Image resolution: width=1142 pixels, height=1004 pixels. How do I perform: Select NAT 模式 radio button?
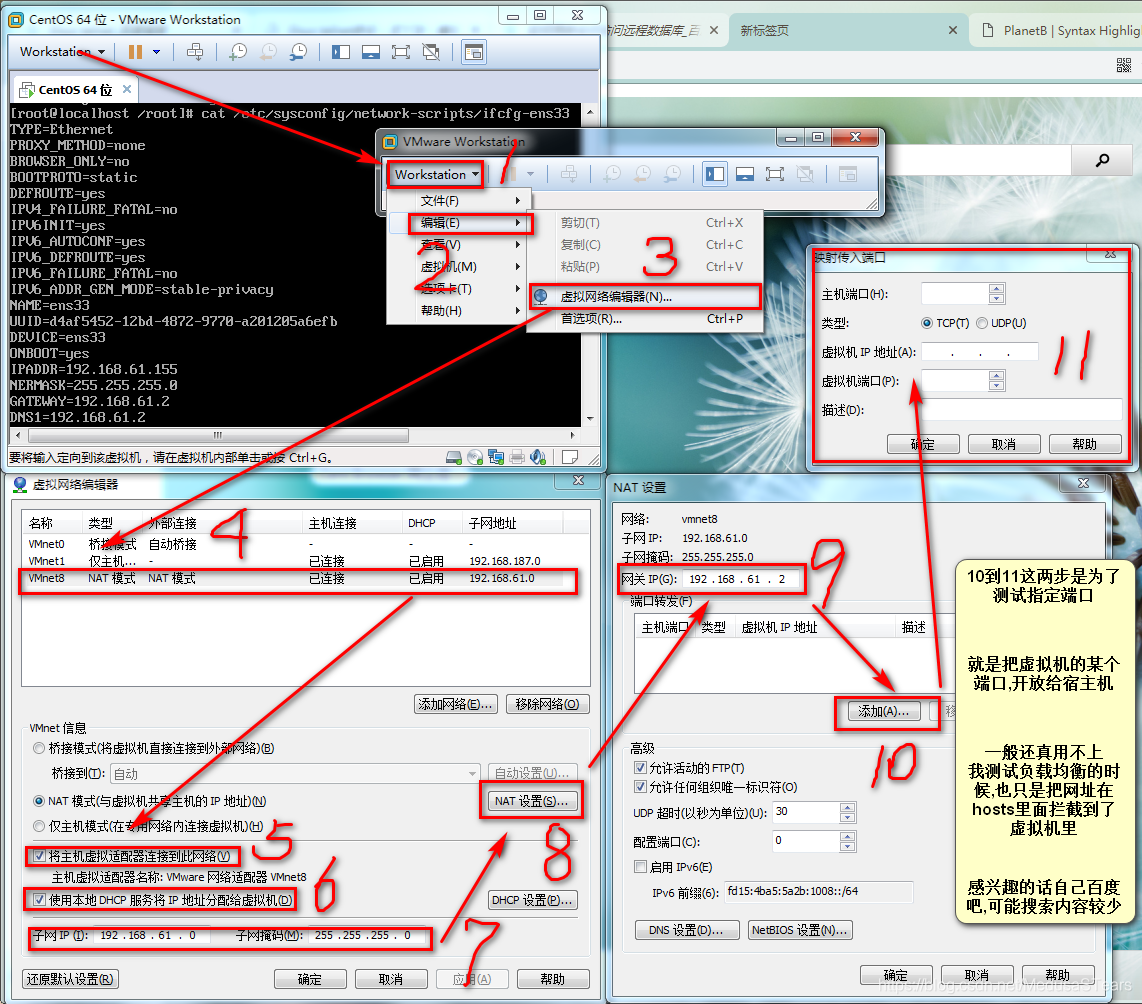click(x=39, y=801)
